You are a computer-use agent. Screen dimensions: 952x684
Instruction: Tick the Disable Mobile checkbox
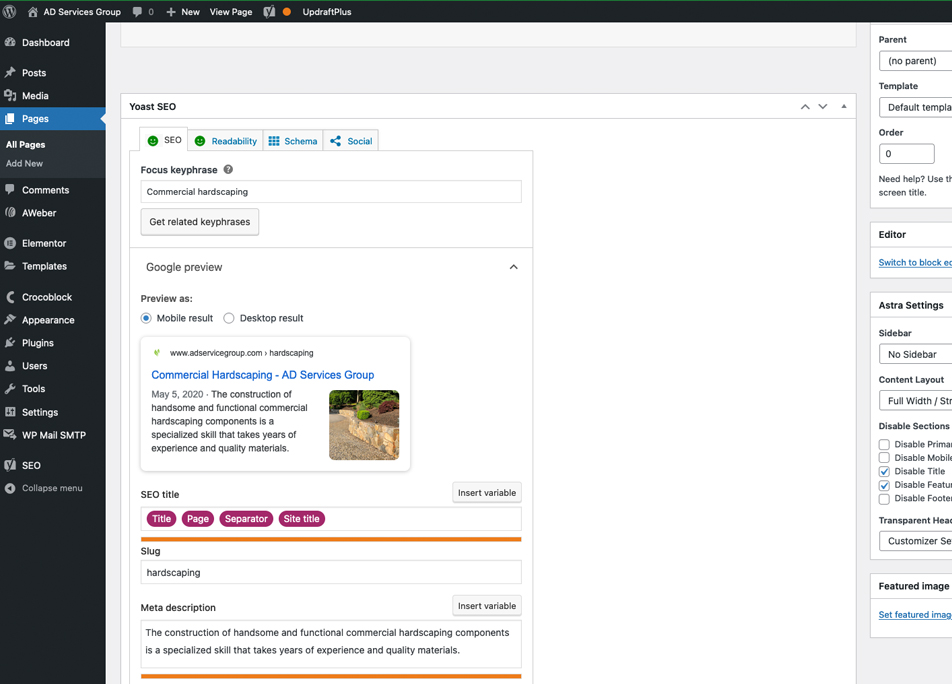(x=884, y=458)
